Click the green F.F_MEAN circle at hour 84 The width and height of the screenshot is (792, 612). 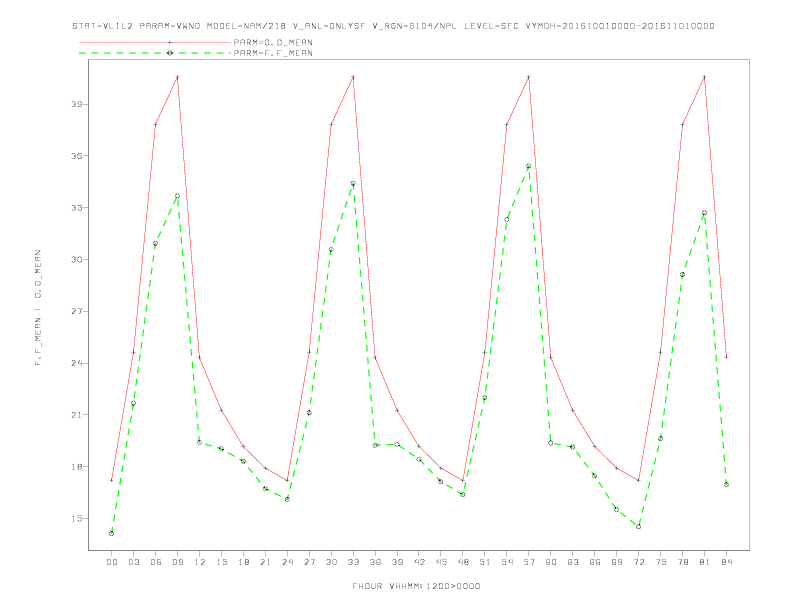pos(726,484)
